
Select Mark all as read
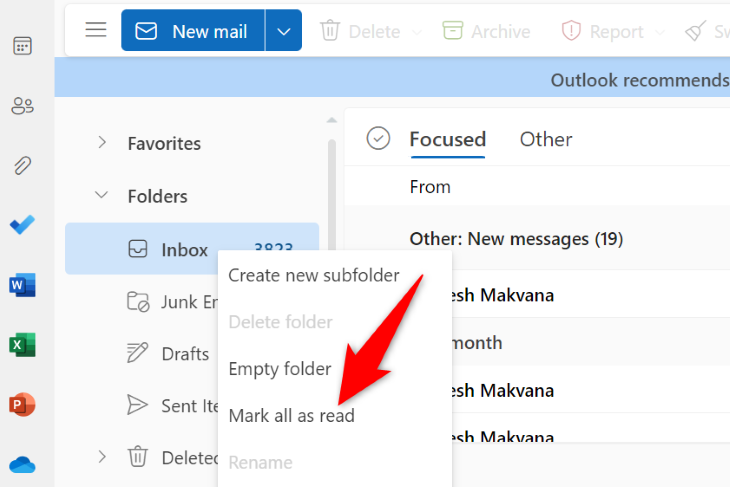pos(291,415)
